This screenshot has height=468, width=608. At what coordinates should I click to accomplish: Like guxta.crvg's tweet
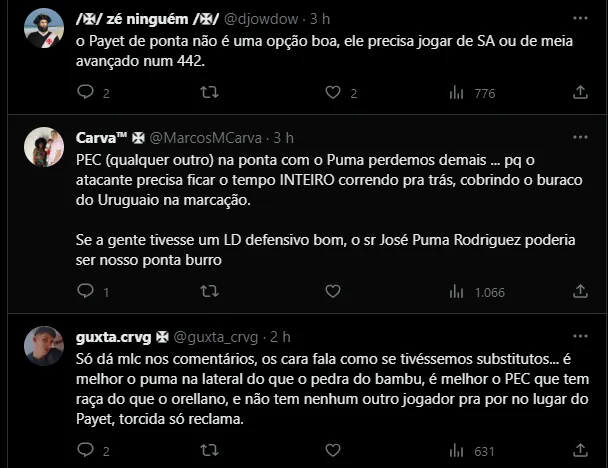pyautogui.click(x=333, y=451)
